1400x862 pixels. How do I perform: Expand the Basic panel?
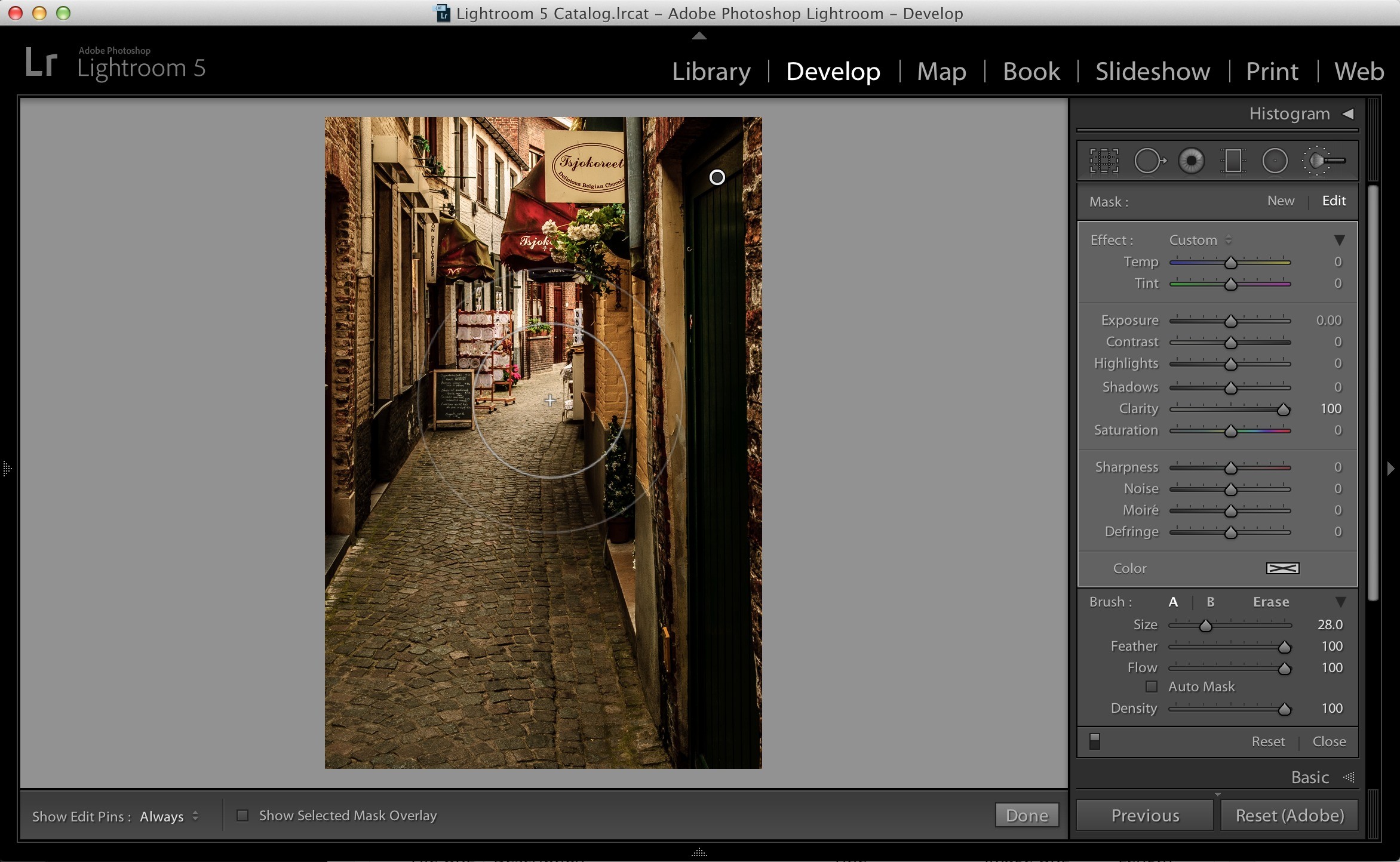(x=1310, y=777)
